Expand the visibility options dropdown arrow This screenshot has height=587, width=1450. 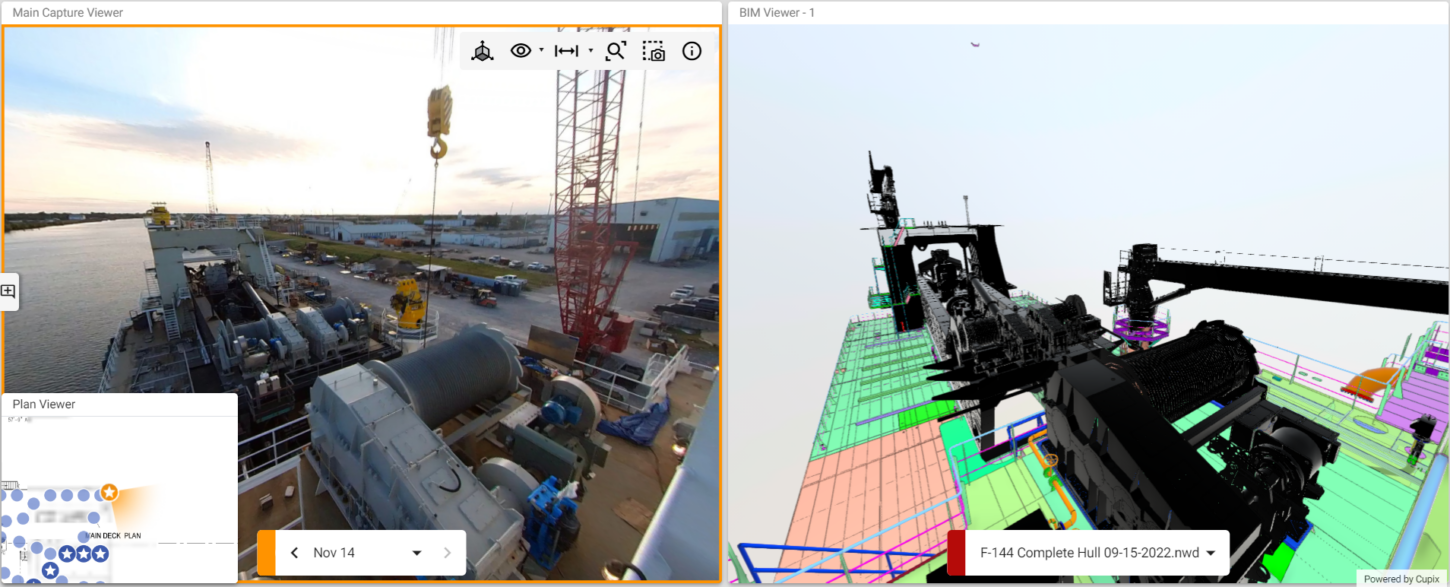[x=541, y=51]
